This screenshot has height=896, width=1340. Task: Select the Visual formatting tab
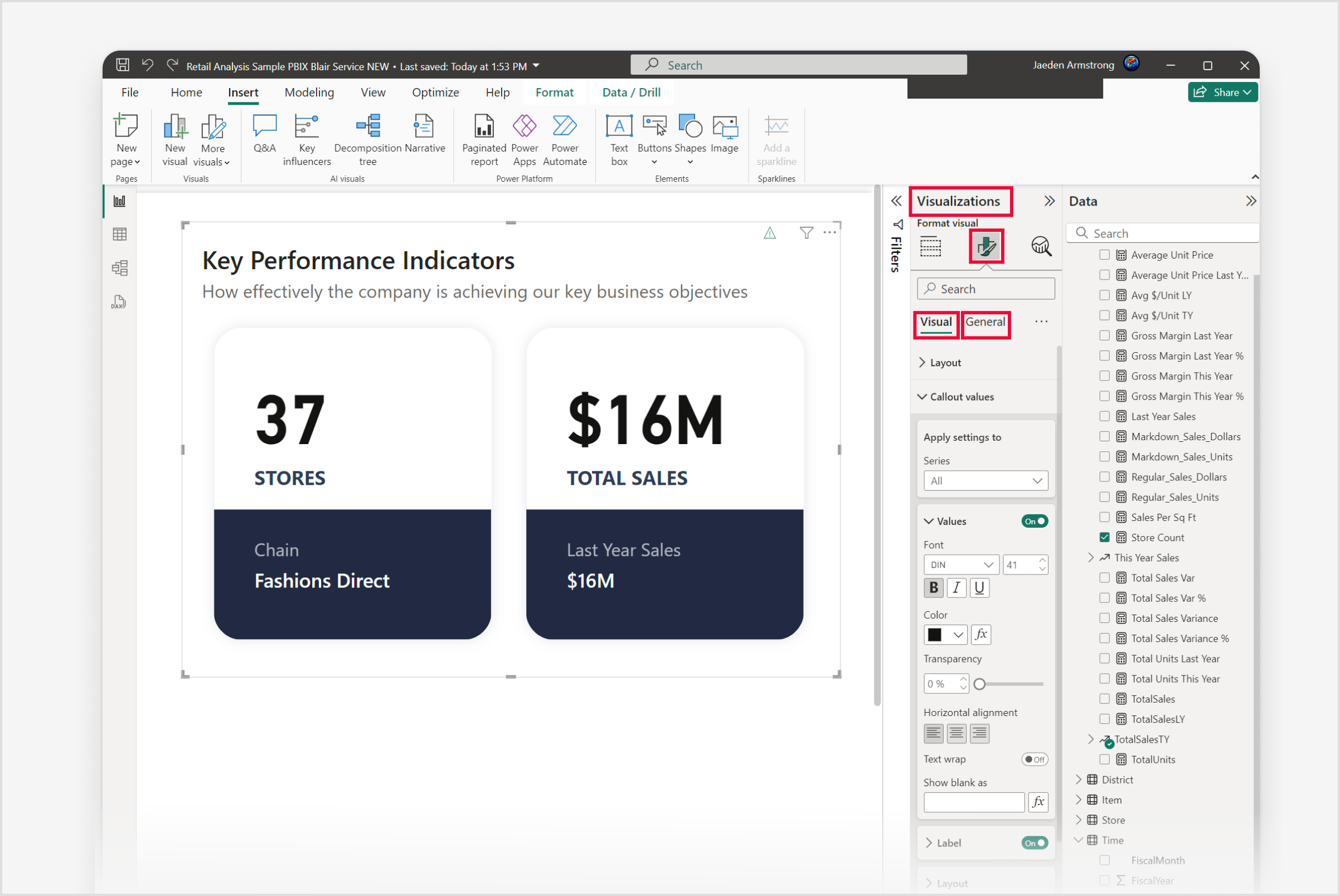pos(935,322)
